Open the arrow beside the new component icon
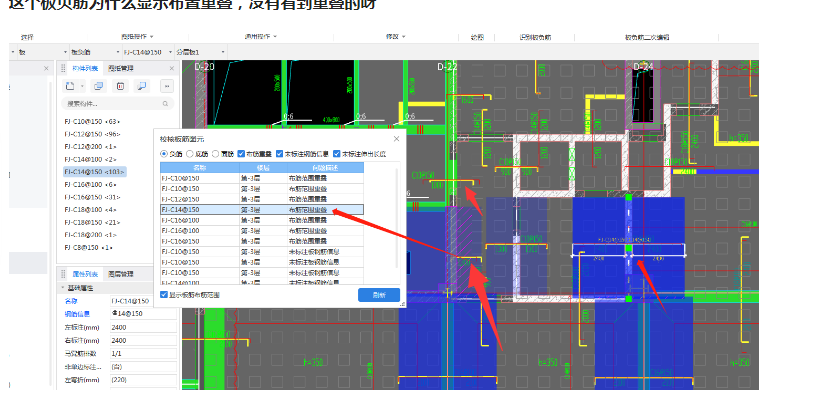The height and width of the screenshot is (396, 820). click(x=83, y=87)
